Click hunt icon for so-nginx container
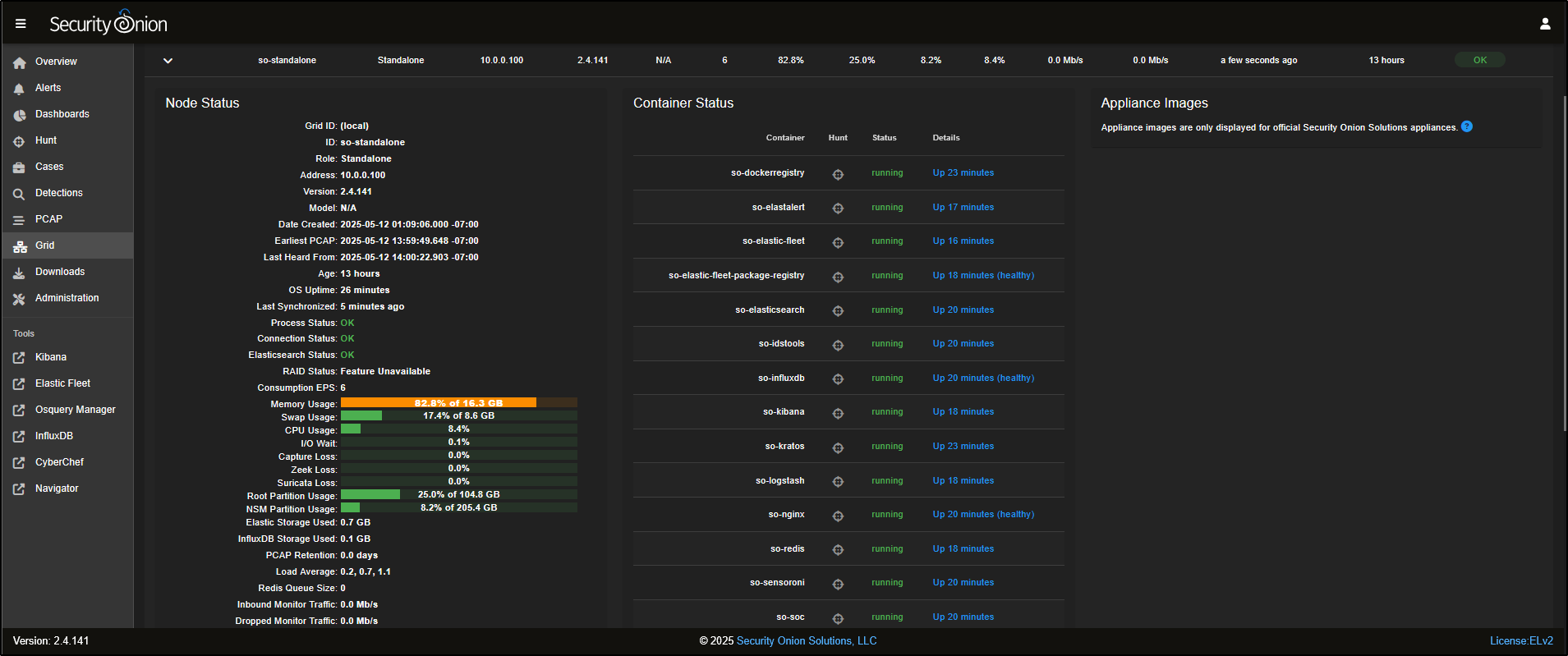The height and width of the screenshot is (656, 1568). 838,516
